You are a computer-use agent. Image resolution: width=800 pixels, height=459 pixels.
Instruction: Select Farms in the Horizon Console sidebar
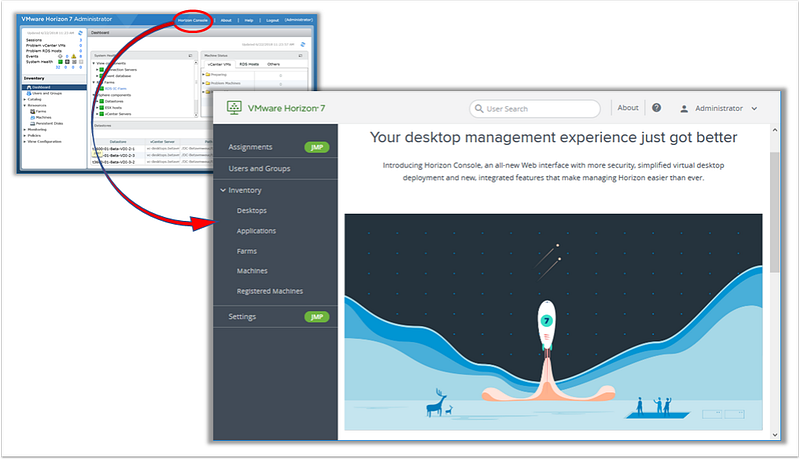(246, 251)
